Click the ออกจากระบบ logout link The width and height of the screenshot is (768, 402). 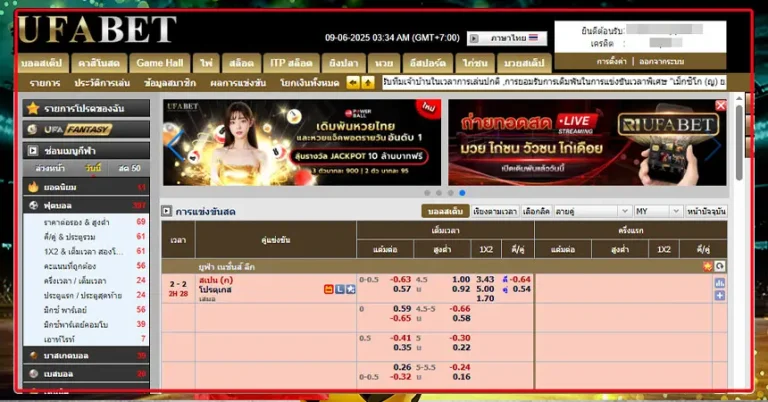click(x=661, y=62)
